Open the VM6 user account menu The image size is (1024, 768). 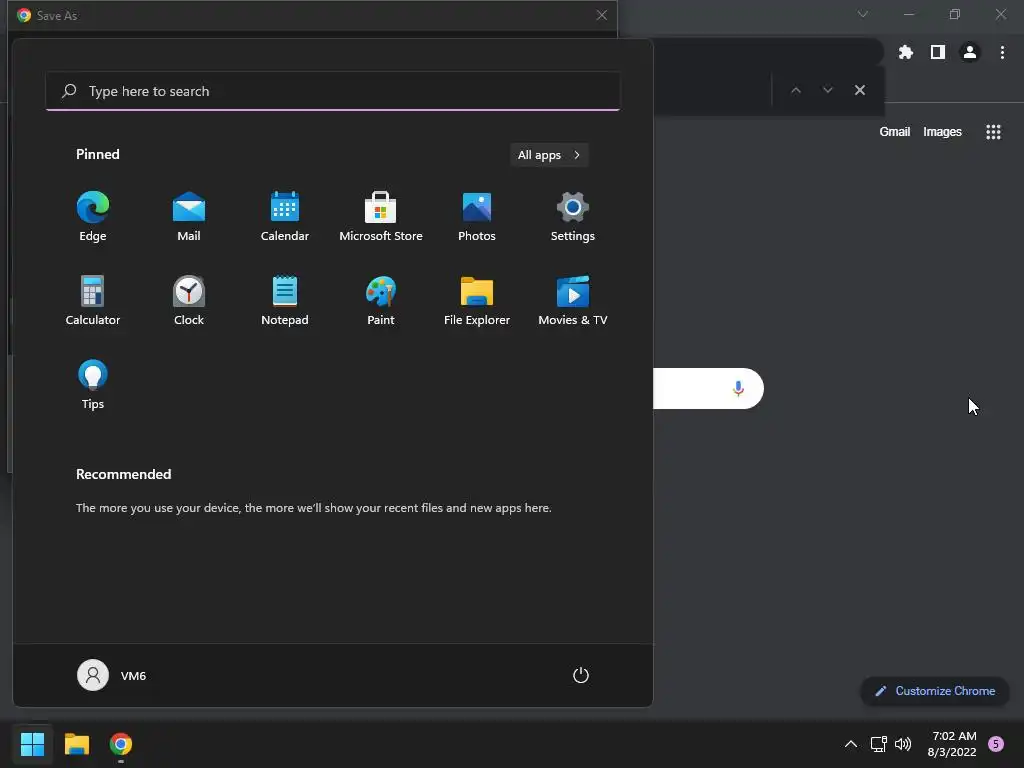112,675
